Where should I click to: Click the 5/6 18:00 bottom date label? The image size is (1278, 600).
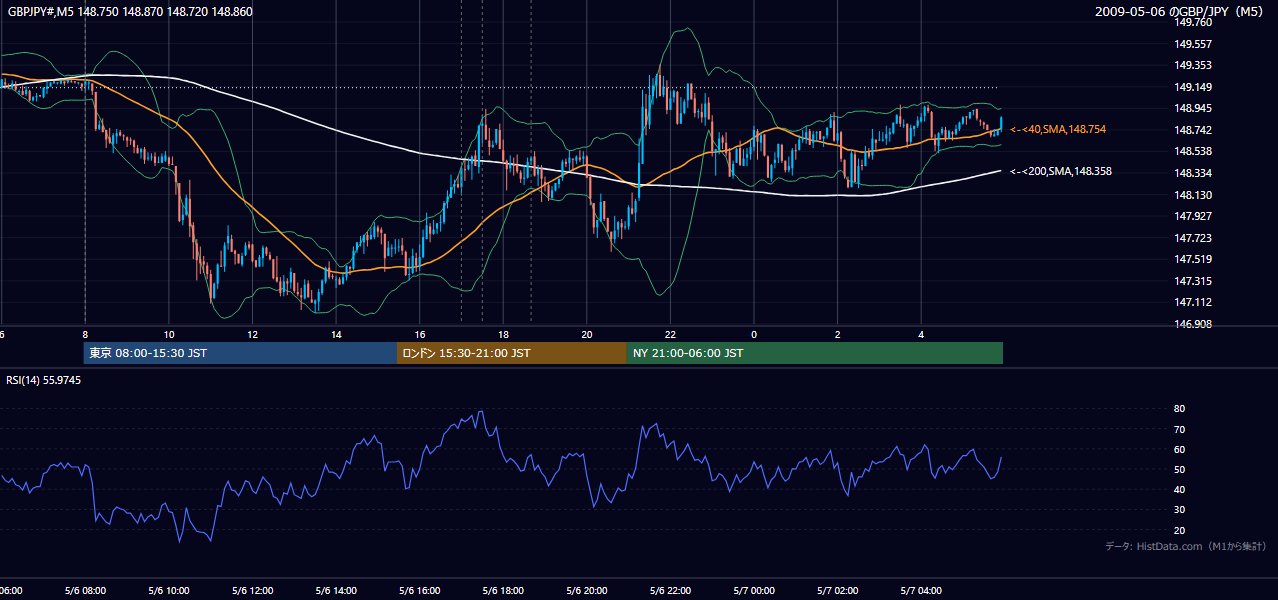[x=503, y=591]
